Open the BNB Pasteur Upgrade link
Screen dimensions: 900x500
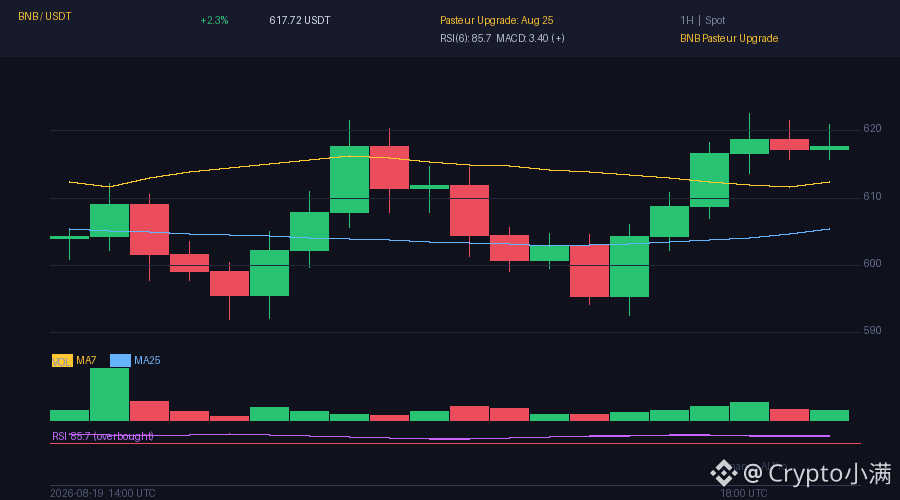729,38
